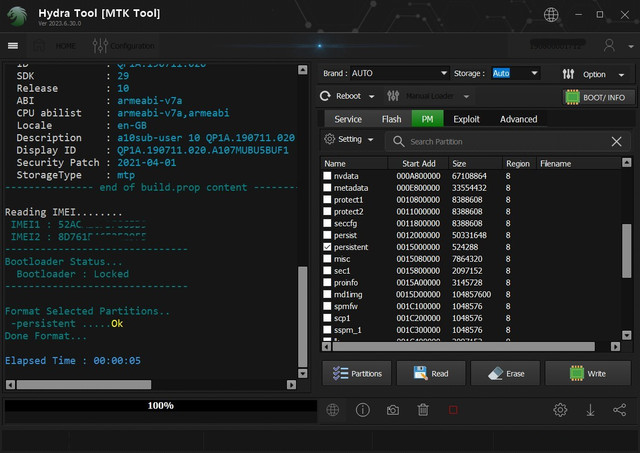Select the PM tab
Viewport: 640px width, 453px height.
pos(427,119)
